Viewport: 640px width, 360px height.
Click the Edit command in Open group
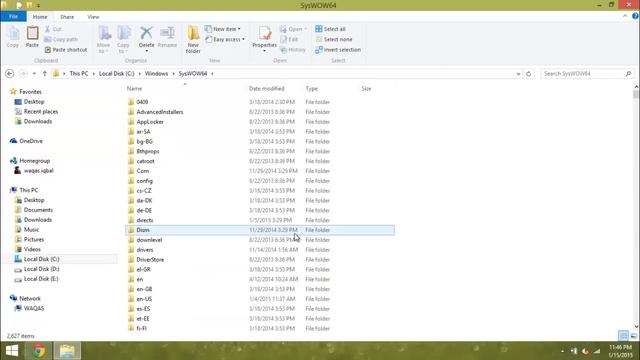(x=289, y=39)
